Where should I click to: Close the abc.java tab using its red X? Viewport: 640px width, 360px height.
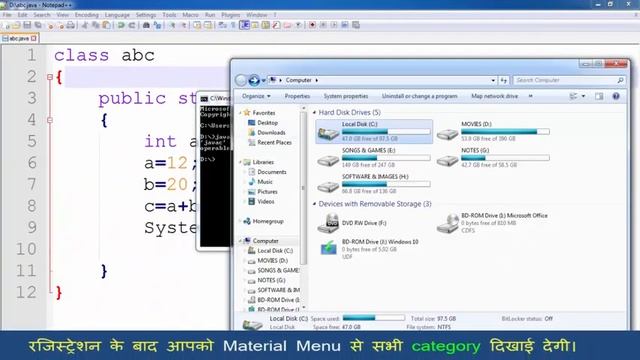pos(33,38)
